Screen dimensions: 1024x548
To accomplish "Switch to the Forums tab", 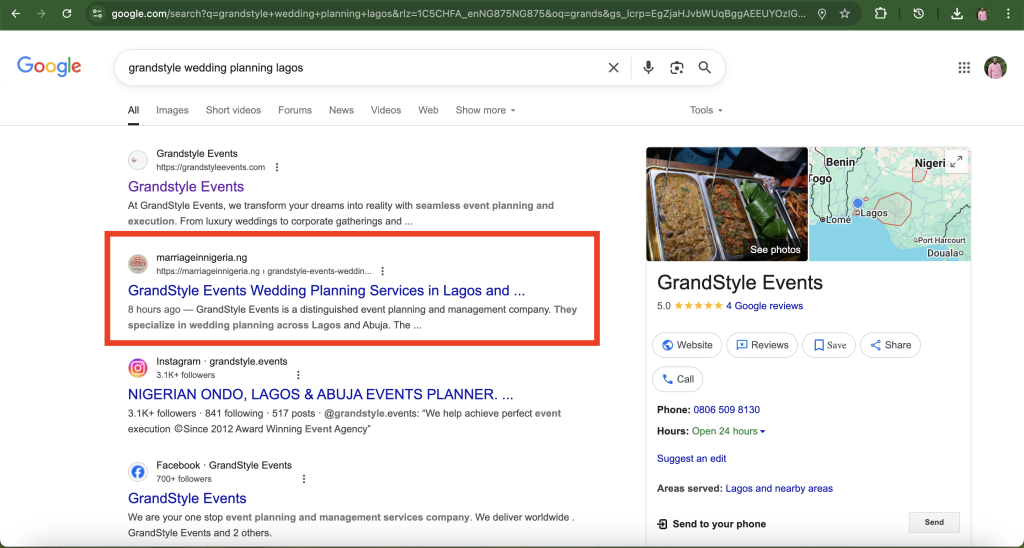I will click(295, 110).
